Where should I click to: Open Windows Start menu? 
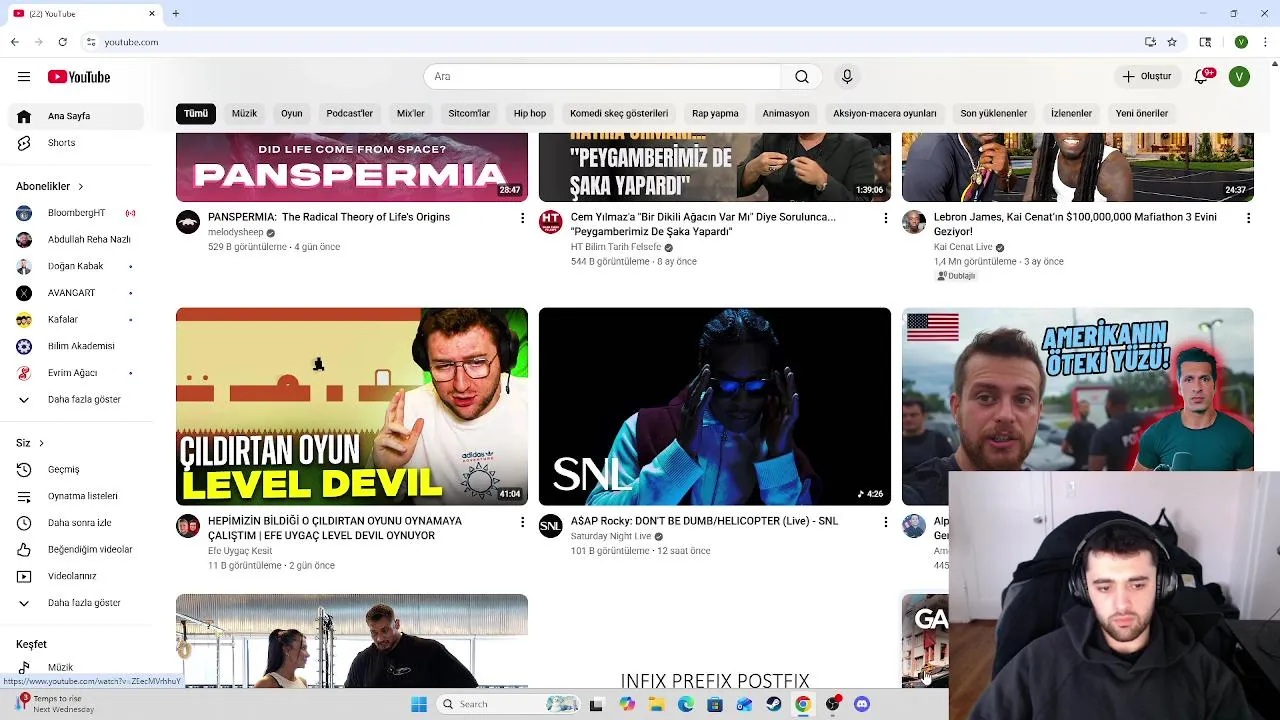coord(419,704)
